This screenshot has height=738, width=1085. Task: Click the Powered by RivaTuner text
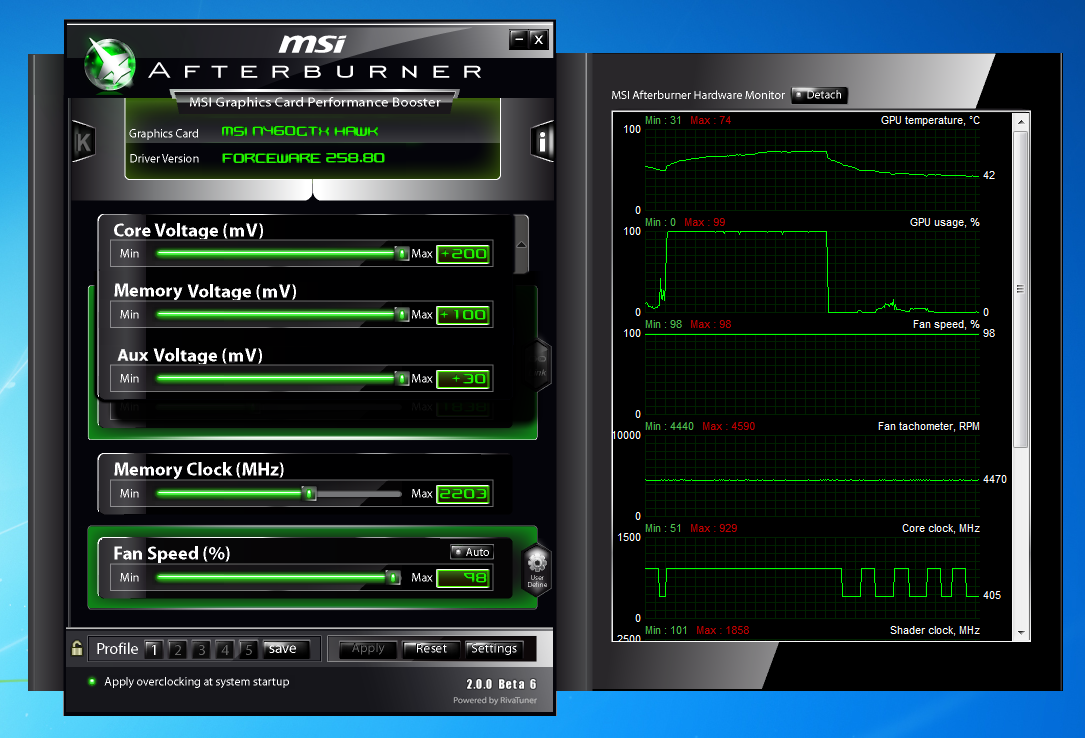495,700
